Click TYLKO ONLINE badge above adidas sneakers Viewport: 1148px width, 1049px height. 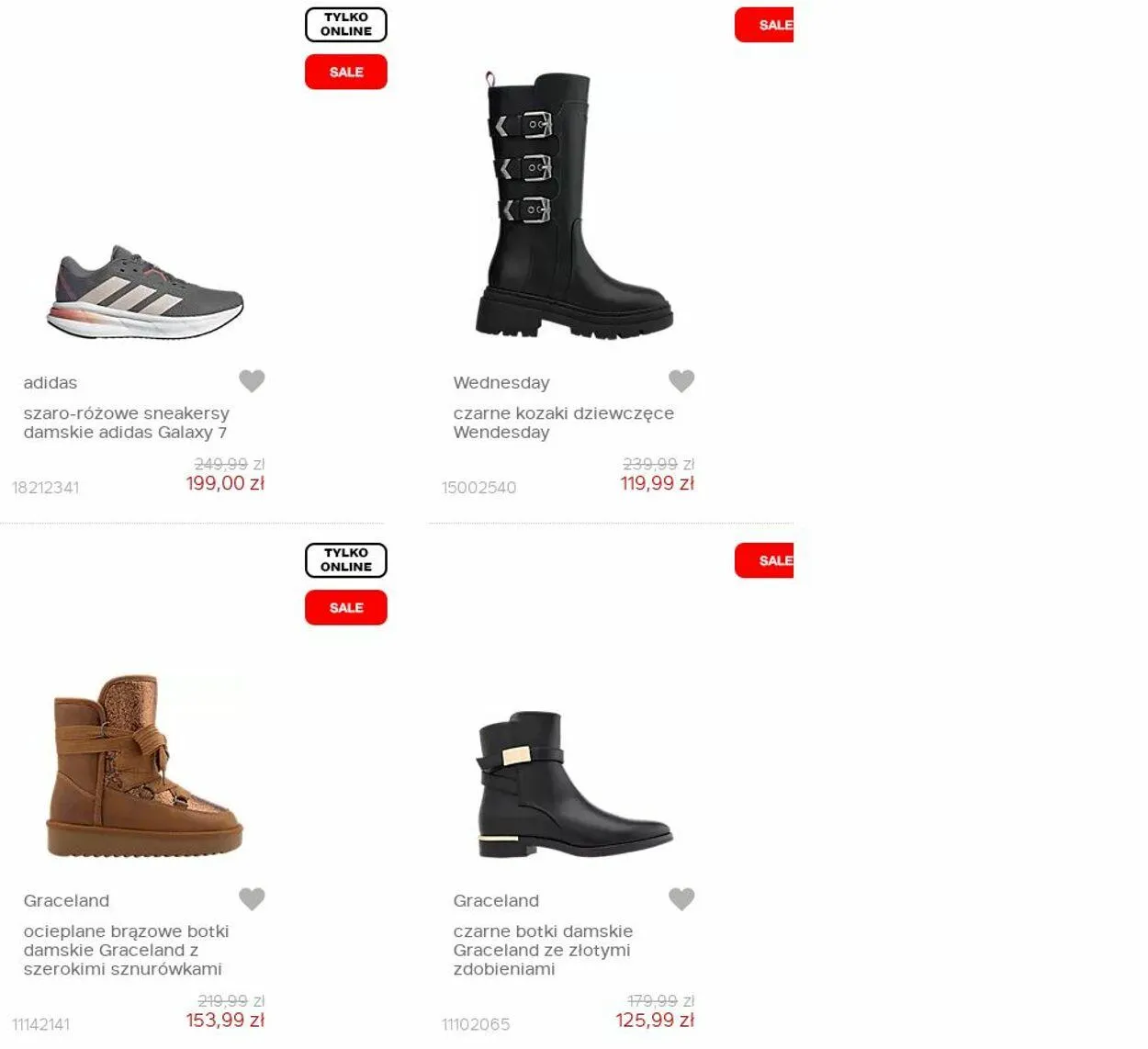[x=346, y=25]
